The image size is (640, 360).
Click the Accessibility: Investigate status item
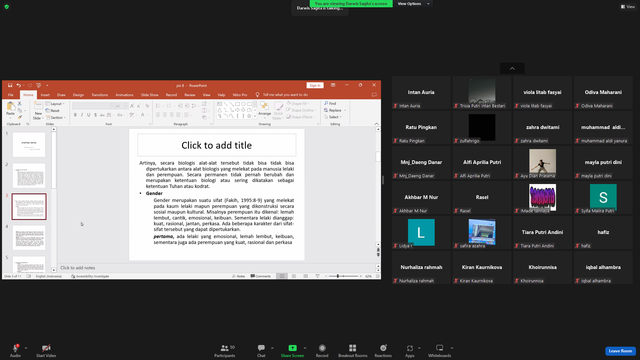coord(90,276)
